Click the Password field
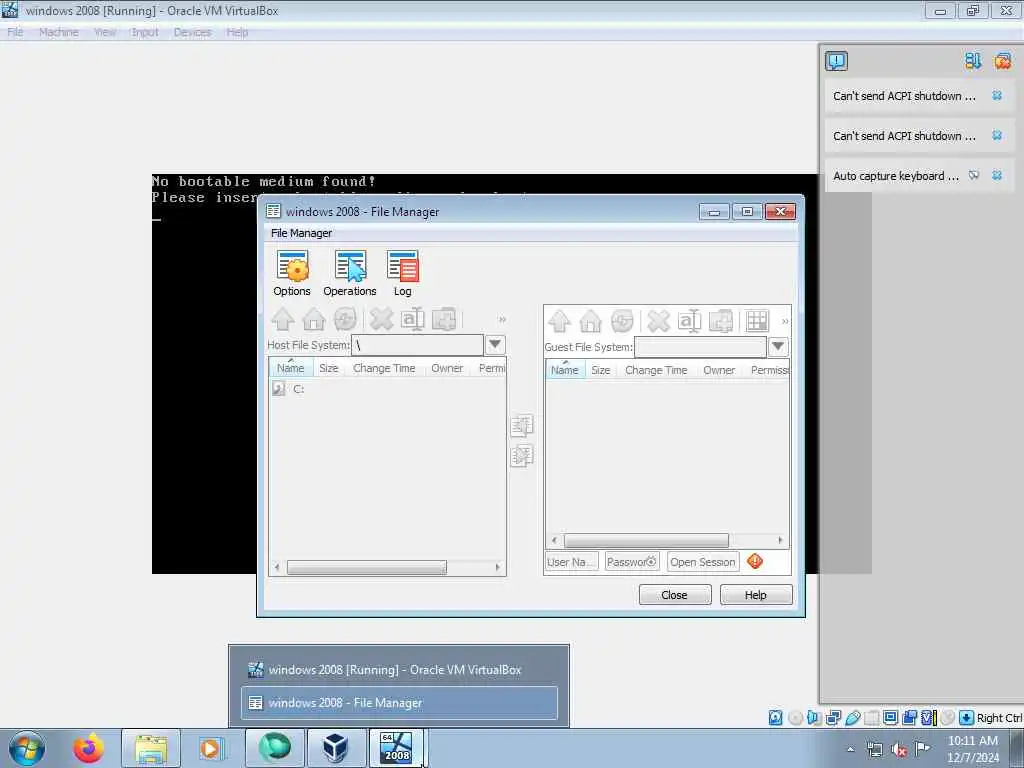This screenshot has width=1024, height=768. [x=632, y=562]
